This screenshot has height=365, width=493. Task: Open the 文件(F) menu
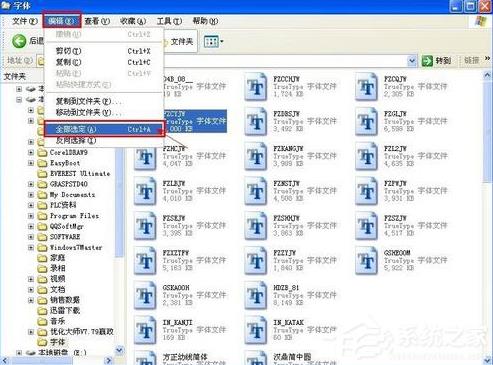pyautogui.click(x=25, y=21)
